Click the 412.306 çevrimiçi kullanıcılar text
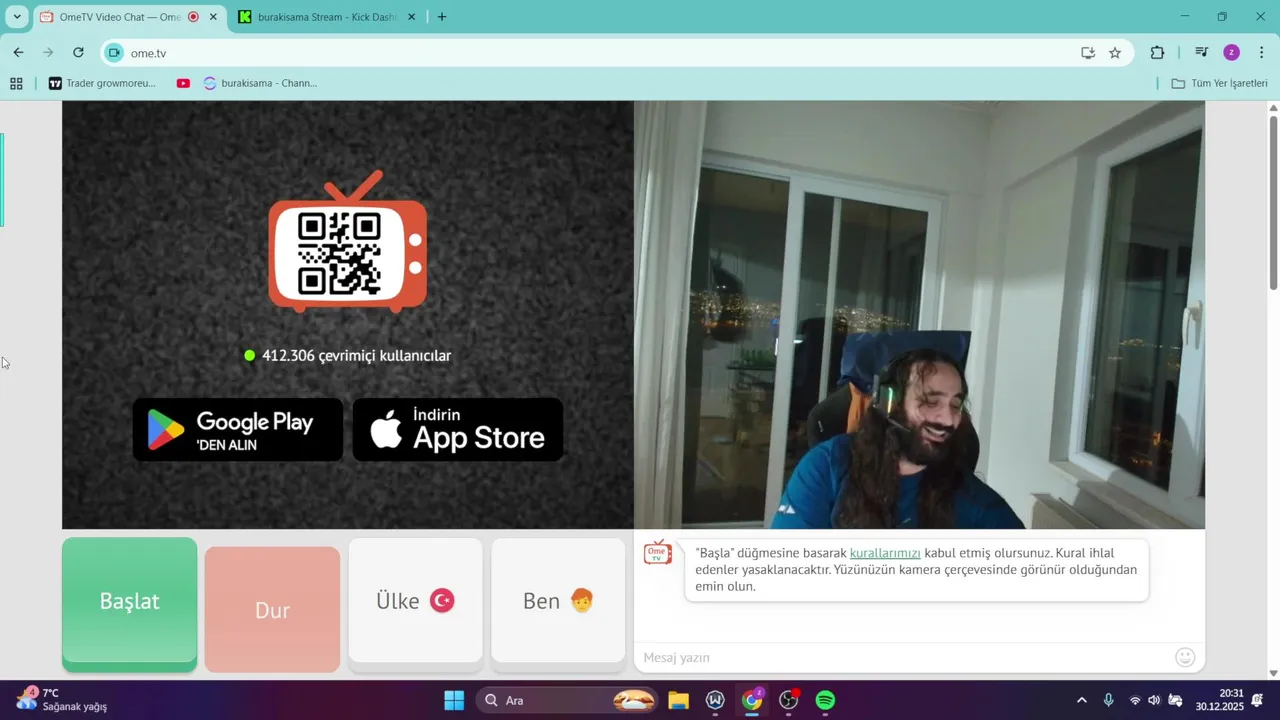The width and height of the screenshot is (1280, 720). [356, 356]
